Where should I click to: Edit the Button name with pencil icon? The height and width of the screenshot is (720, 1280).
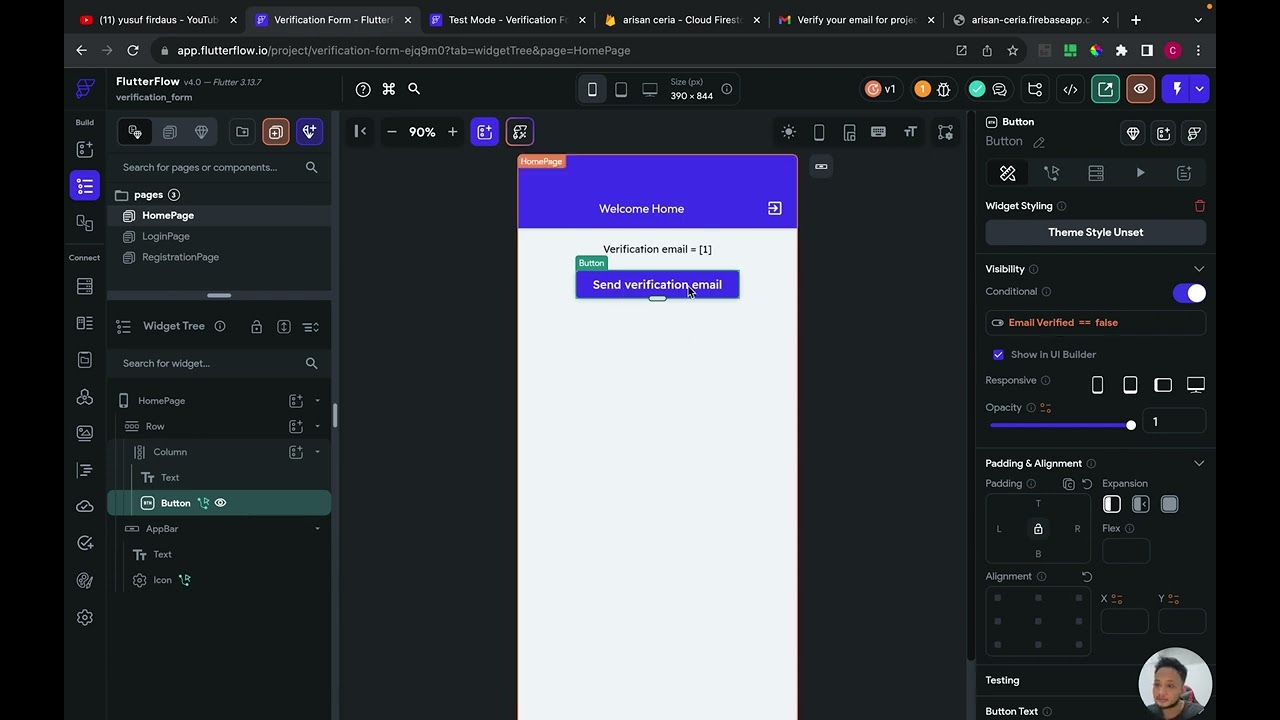[1039, 142]
